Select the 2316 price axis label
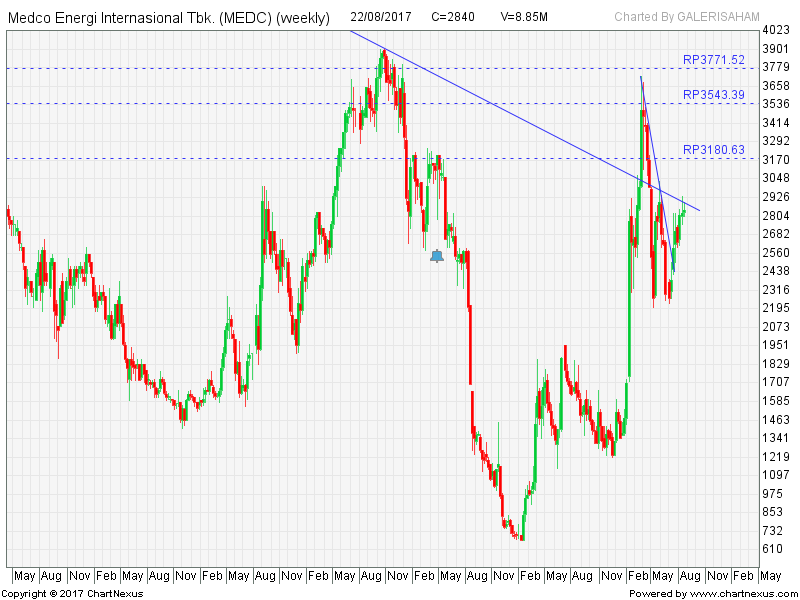The image size is (800, 600). pyautogui.click(x=776, y=289)
